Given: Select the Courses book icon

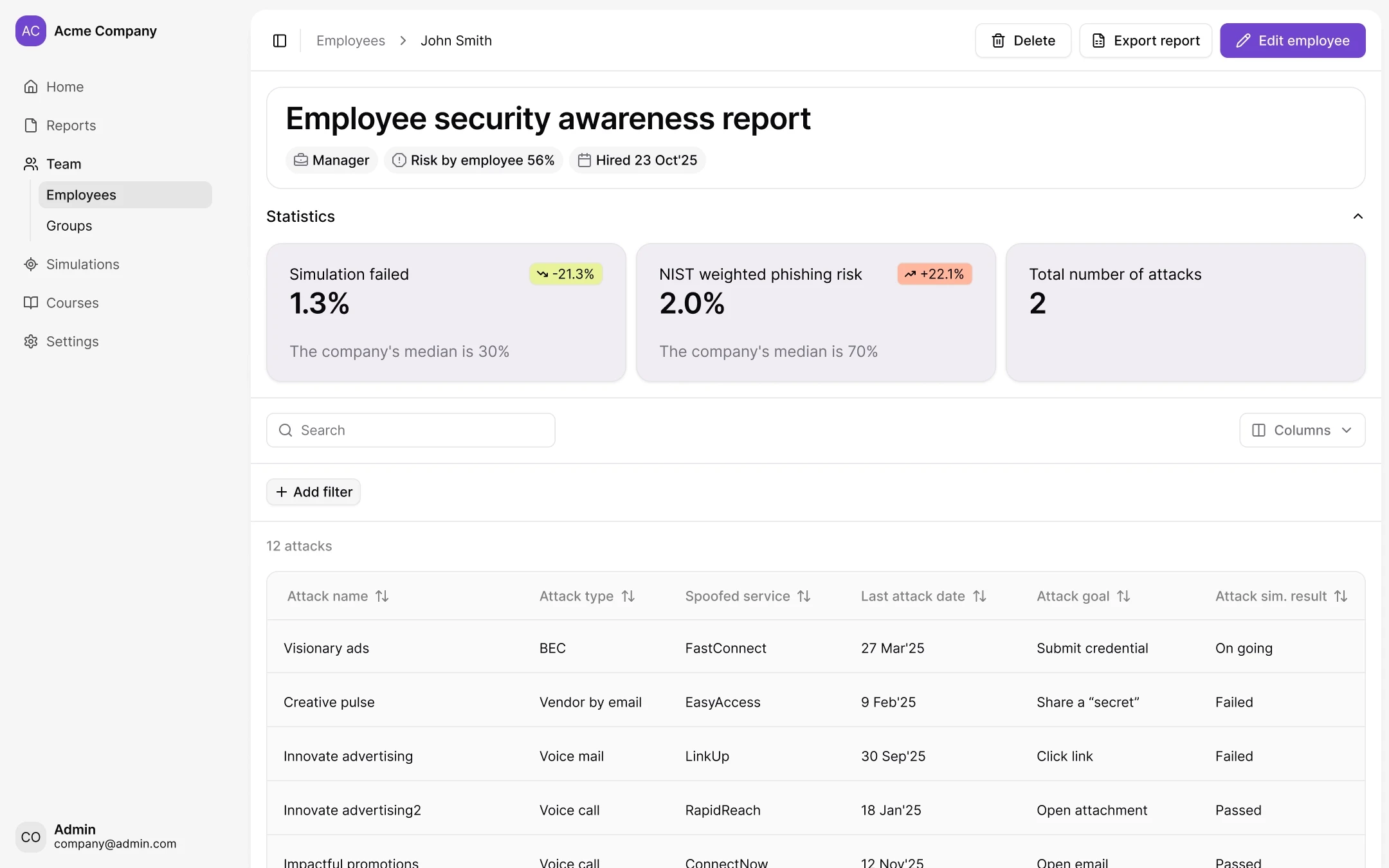Looking at the screenshot, I should [31, 303].
